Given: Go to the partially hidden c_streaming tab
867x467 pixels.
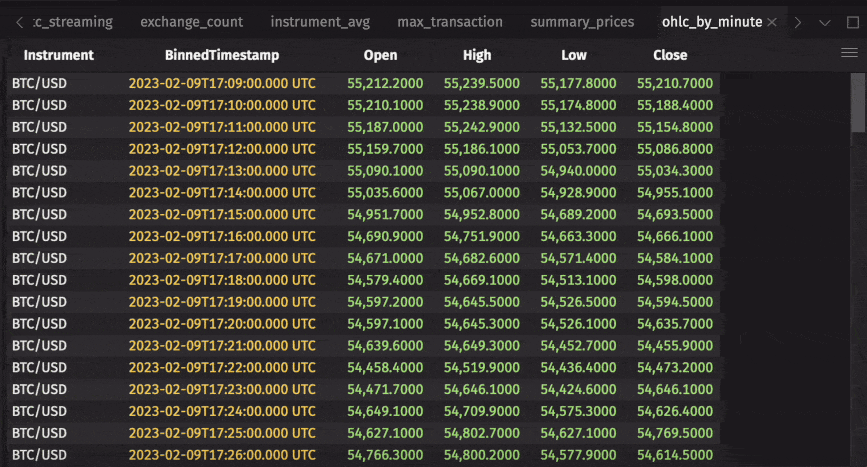Looking at the screenshot, I should (72, 22).
